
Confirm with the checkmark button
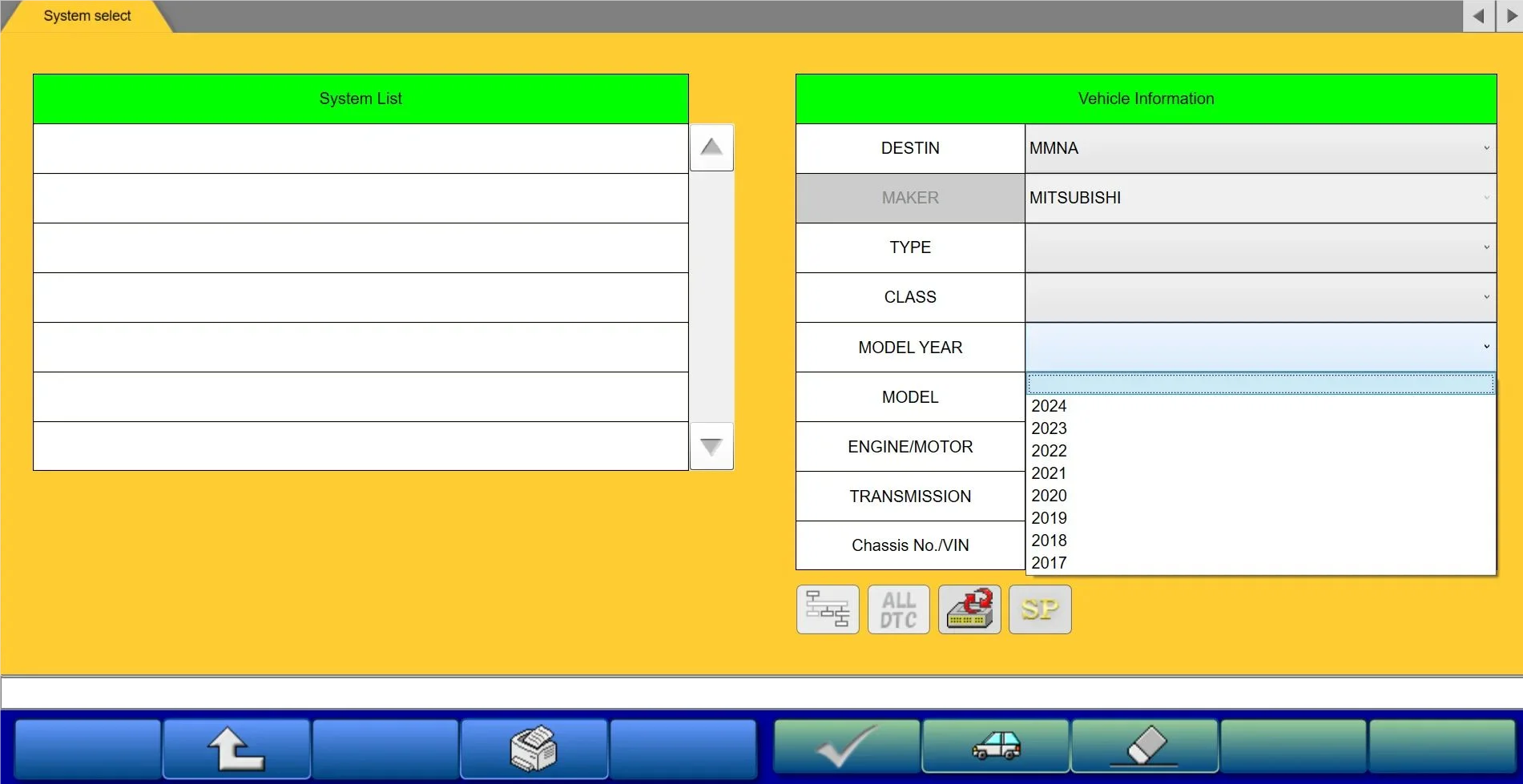[847, 746]
